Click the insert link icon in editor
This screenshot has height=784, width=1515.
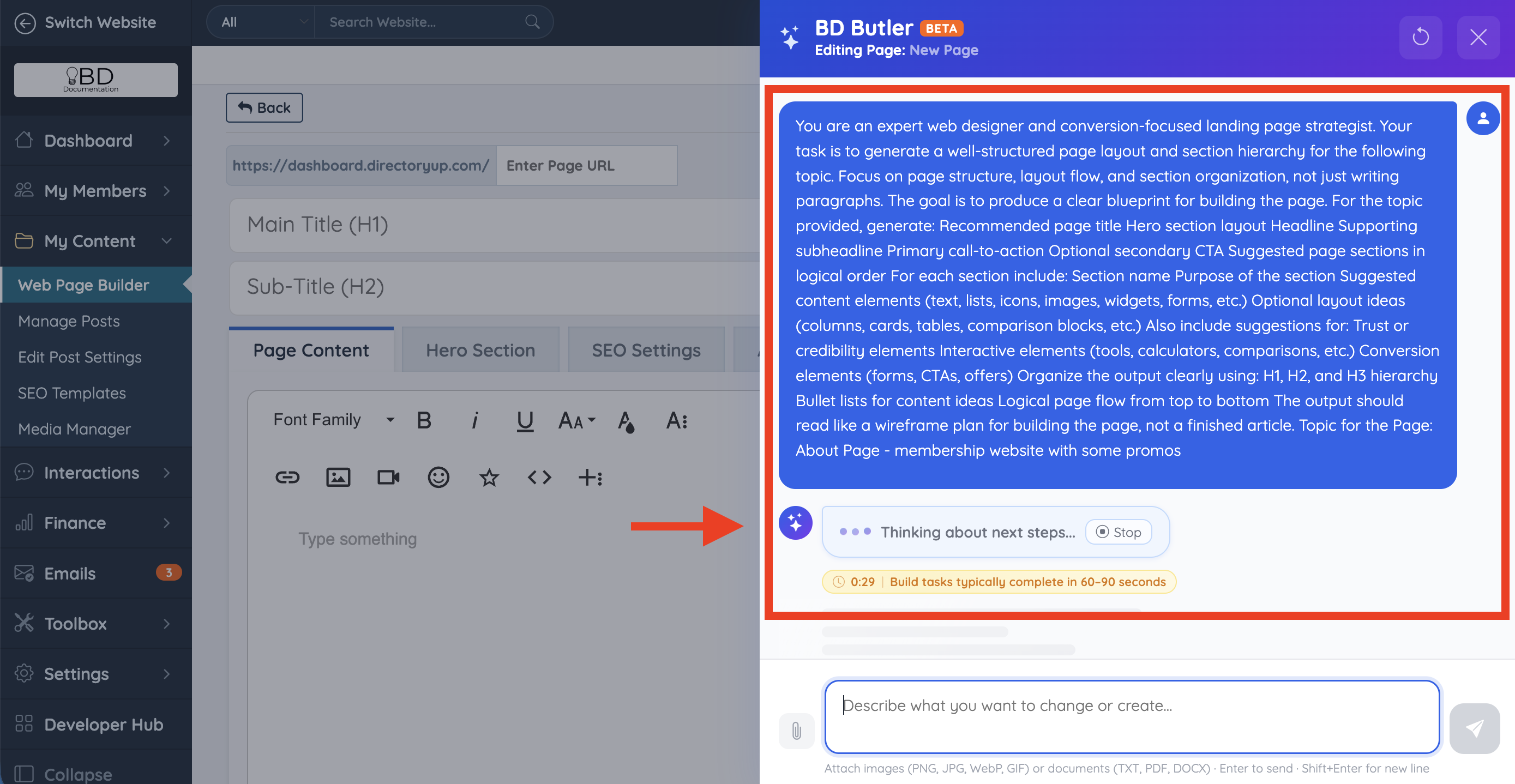click(287, 477)
